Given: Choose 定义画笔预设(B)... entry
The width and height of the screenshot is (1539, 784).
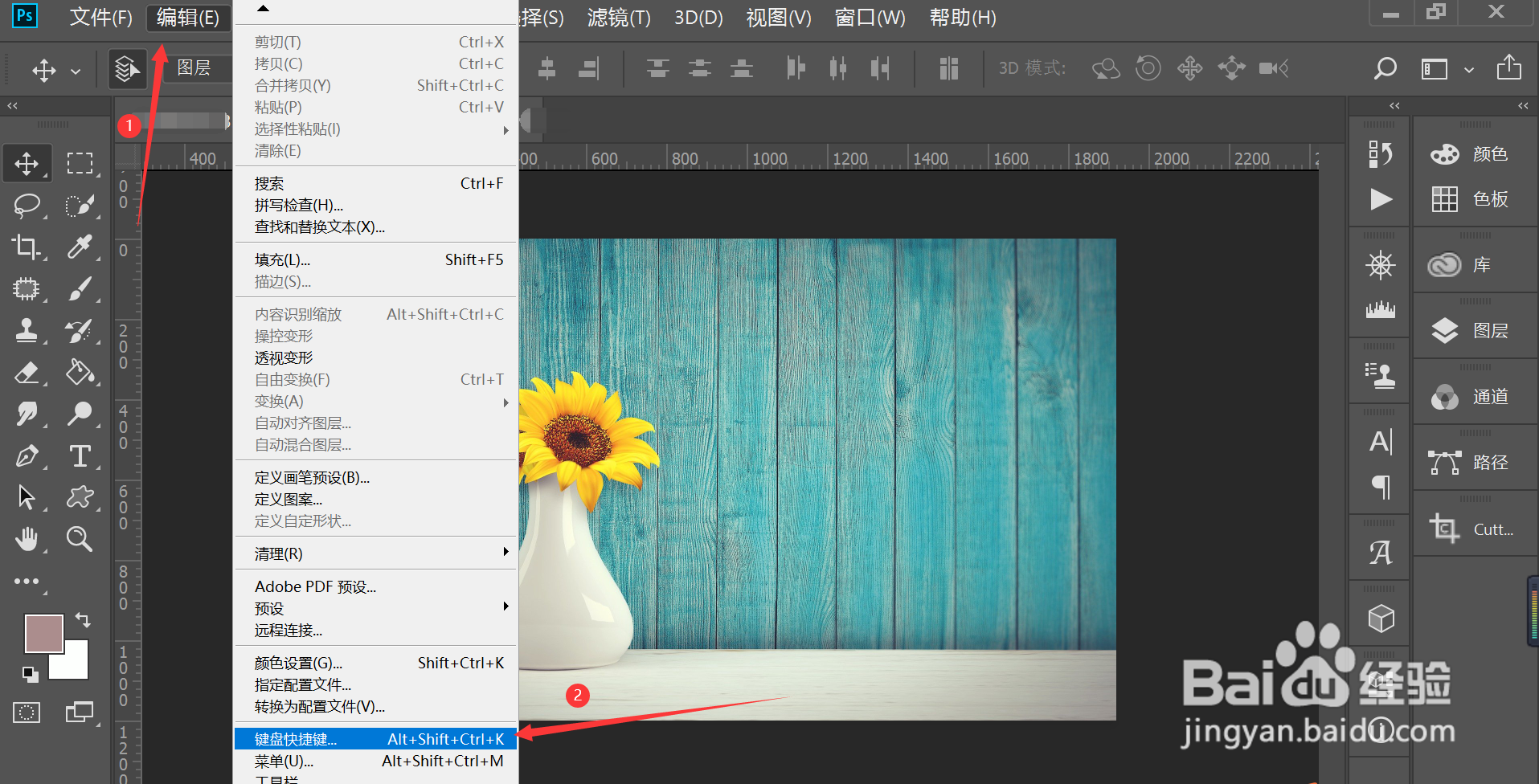Looking at the screenshot, I should (x=375, y=477).
